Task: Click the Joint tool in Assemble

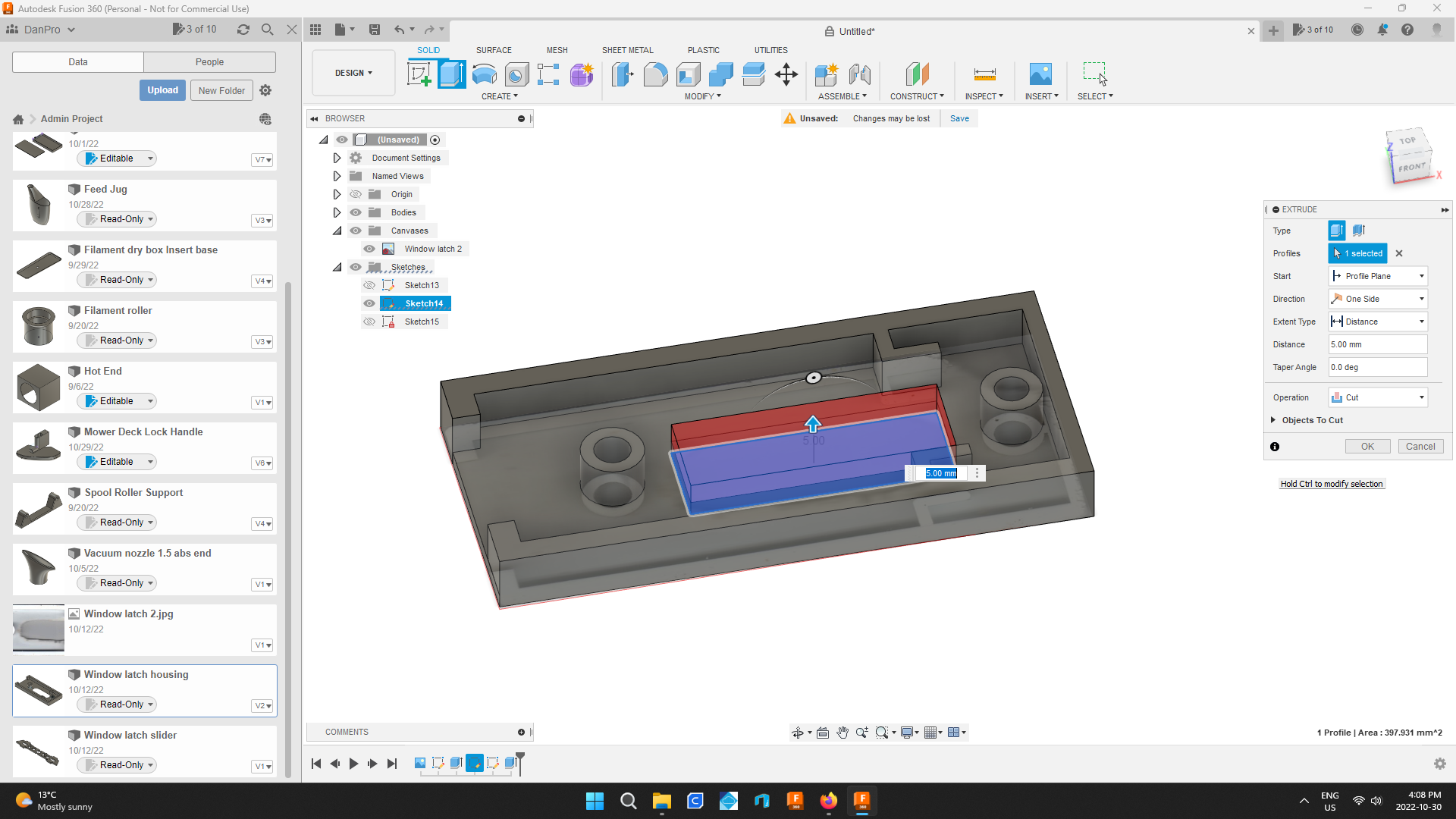Action: pyautogui.click(x=859, y=76)
